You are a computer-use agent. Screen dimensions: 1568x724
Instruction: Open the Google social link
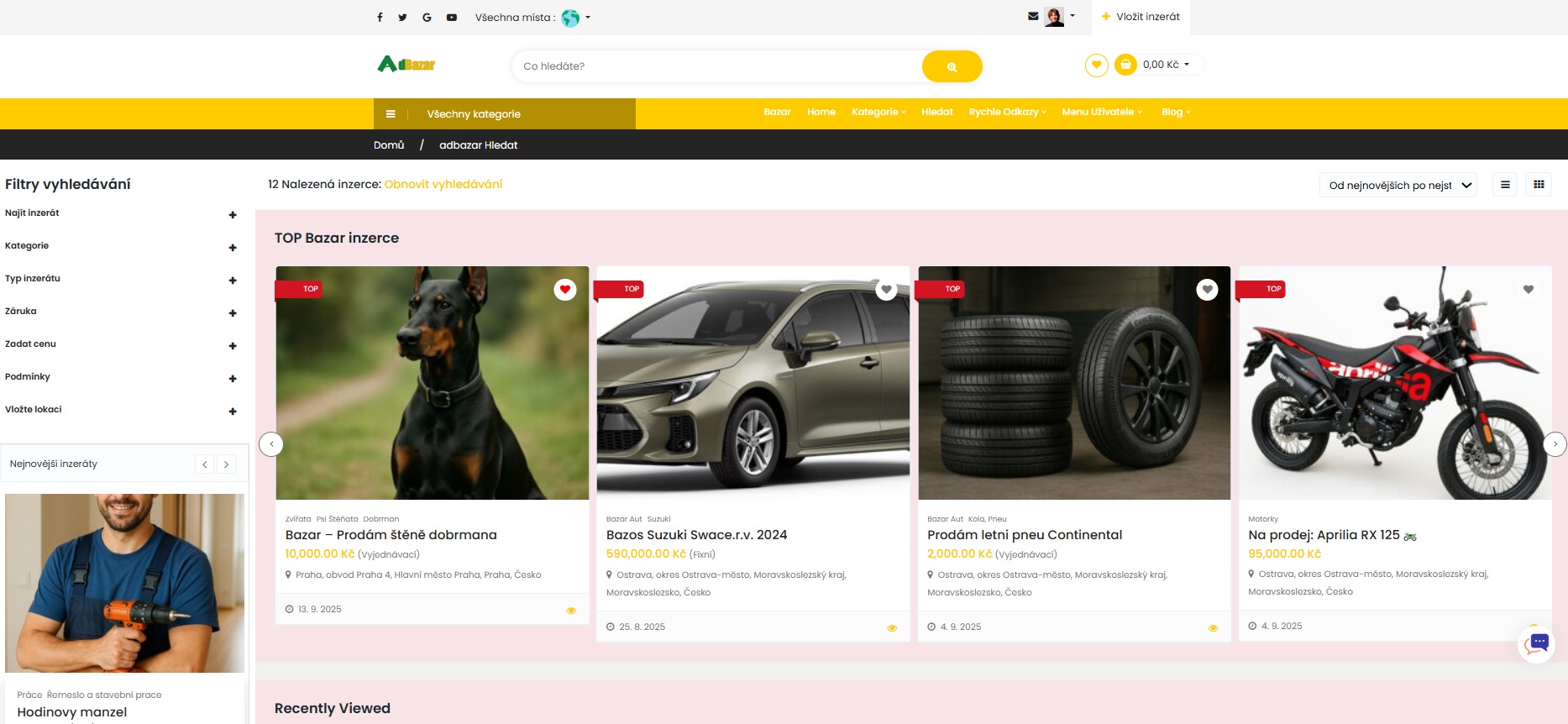[427, 18]
